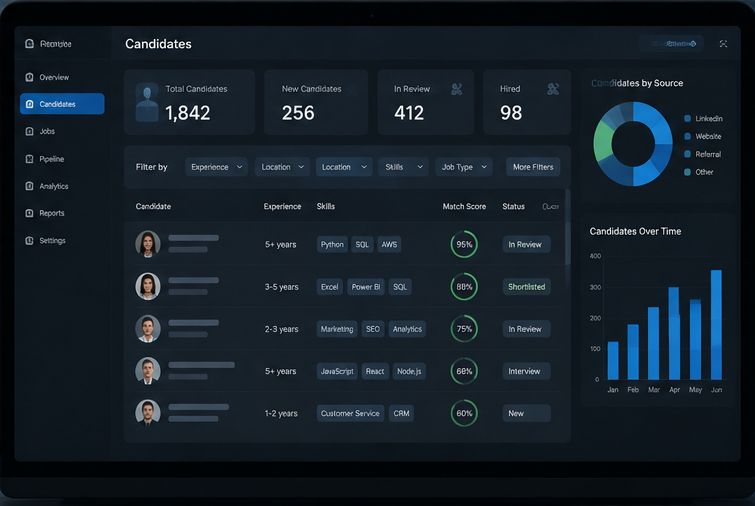This screenshot has height=506, width=755.
Task: Click the candidates table vertical scrollbar
Action: pos(567,227)
